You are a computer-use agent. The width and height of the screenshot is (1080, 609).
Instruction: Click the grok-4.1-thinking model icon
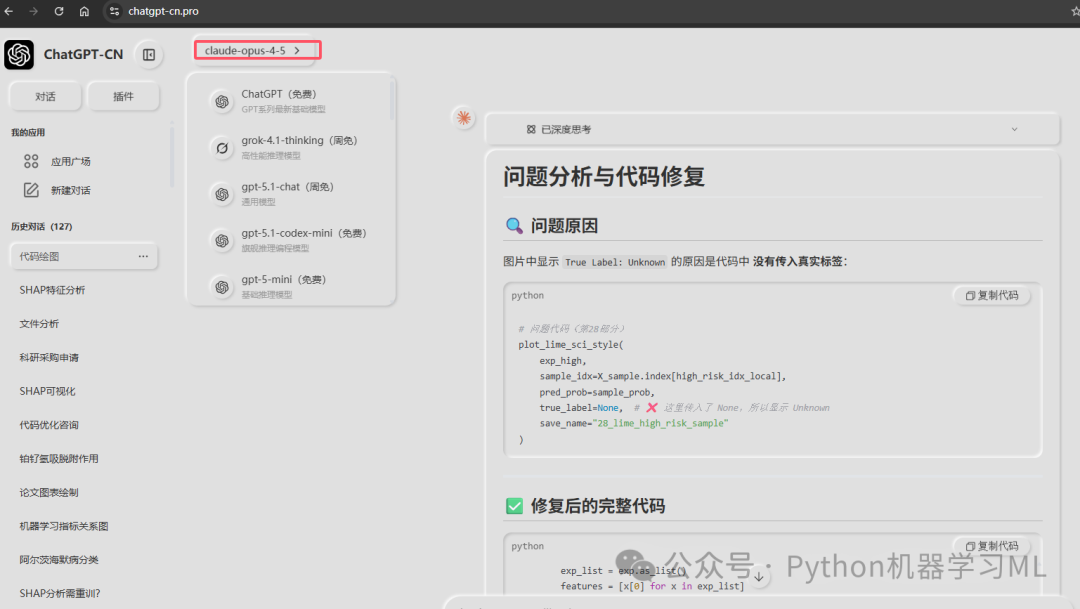point(222,147)
